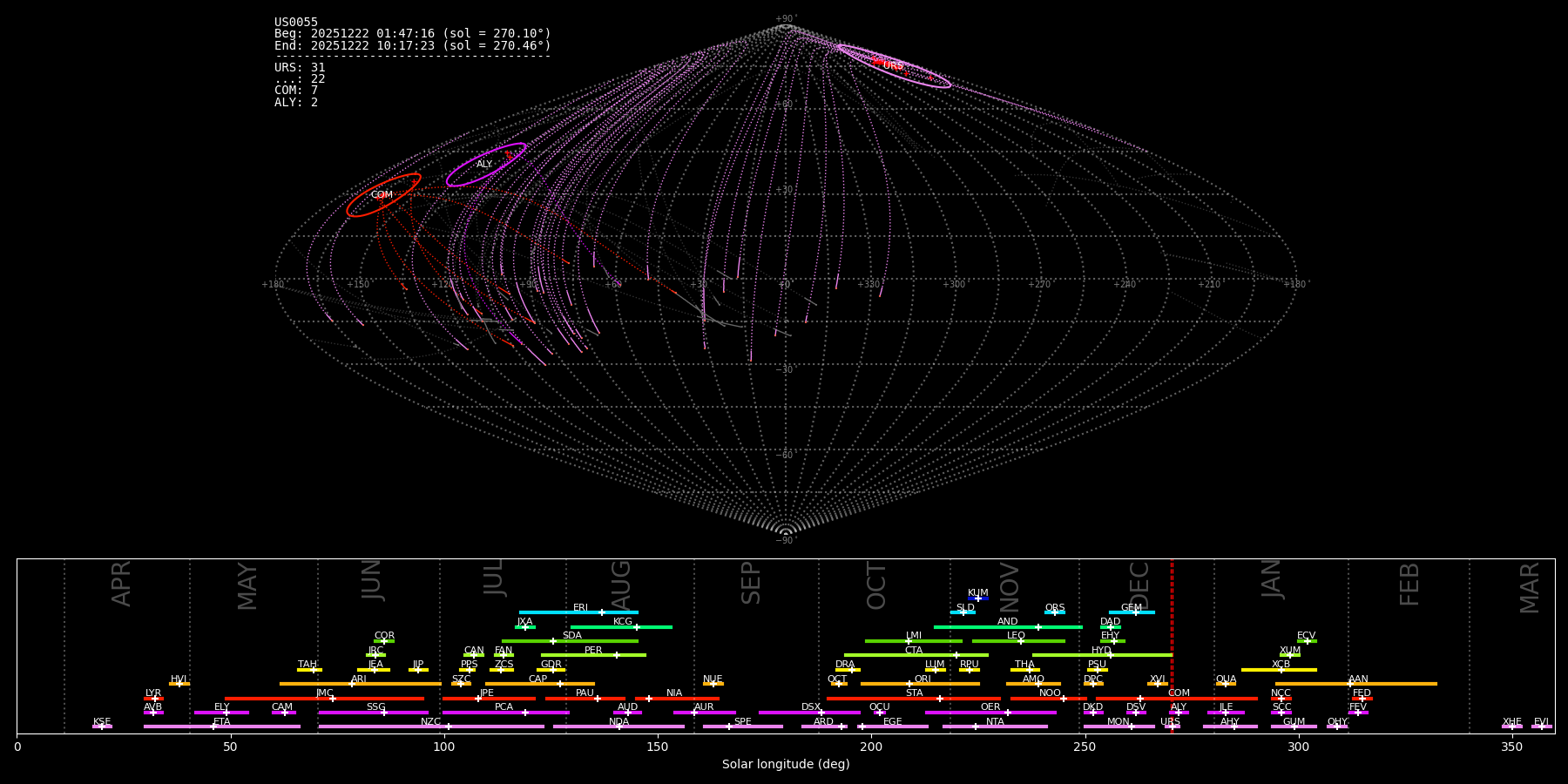Viewport: 1568px width, 784px height.
Task: Click the LEO shower bar in timeline
Action: point(1018,641)
